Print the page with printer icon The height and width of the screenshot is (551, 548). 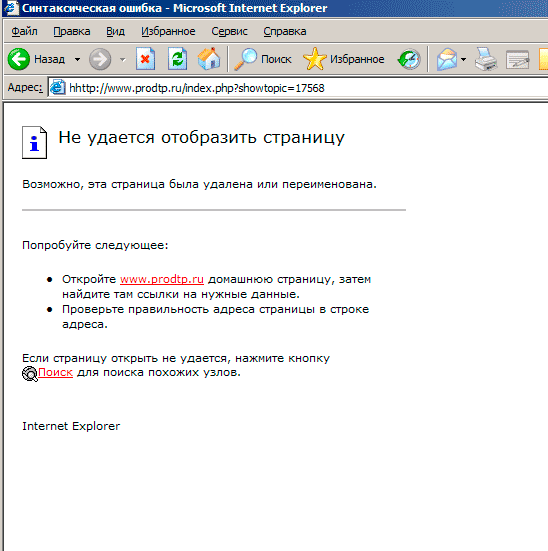(486, 59)
